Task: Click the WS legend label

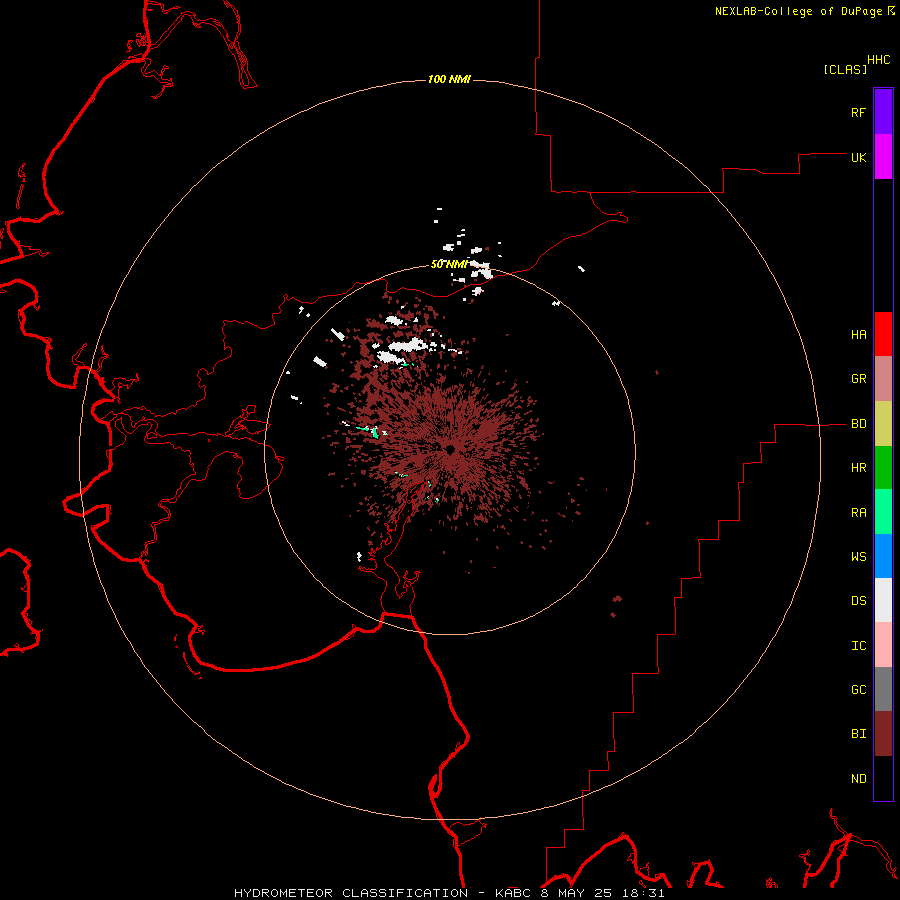Action: (858, 557)
